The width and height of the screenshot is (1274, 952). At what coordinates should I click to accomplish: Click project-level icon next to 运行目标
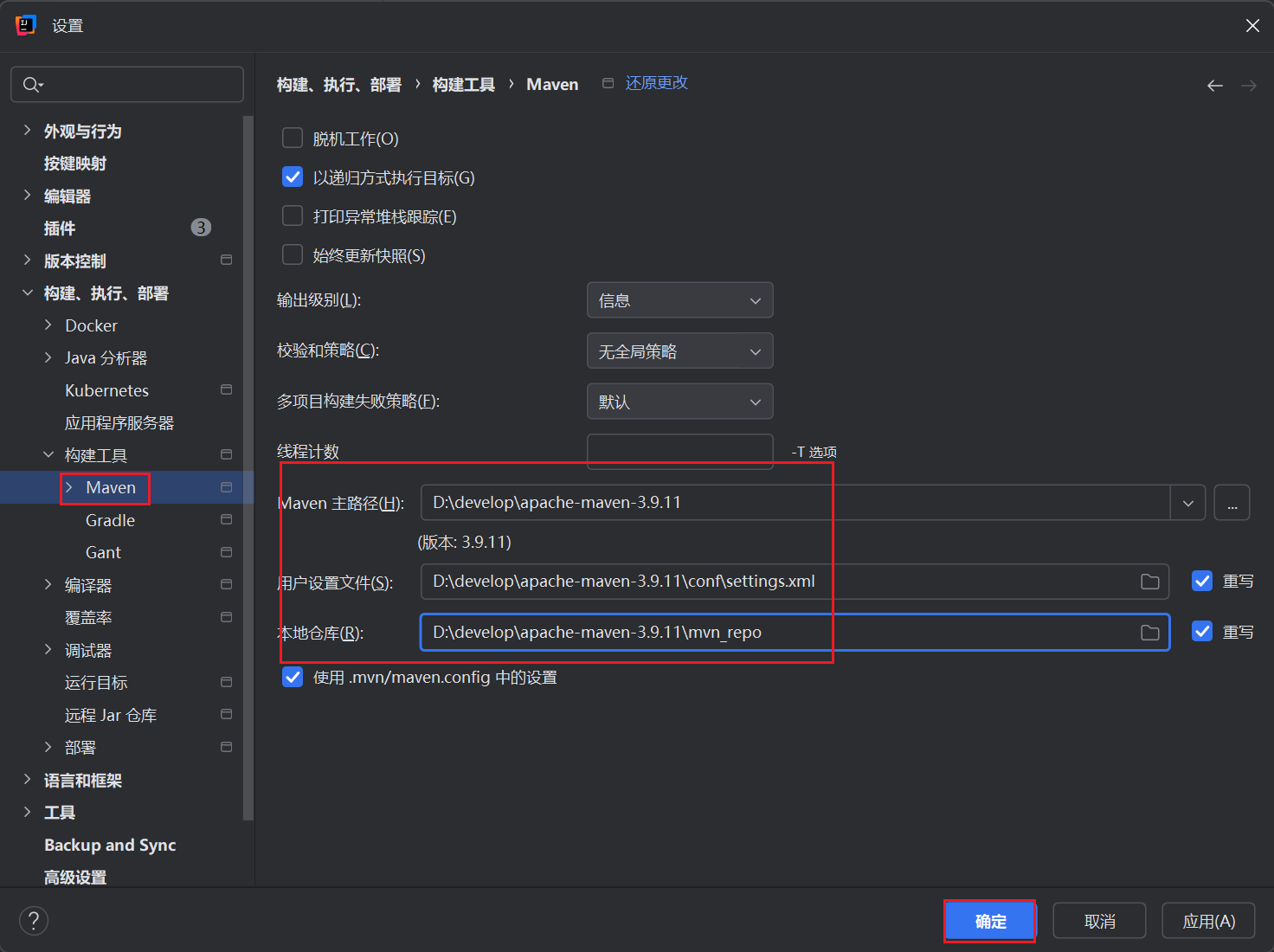coord(227,682)
